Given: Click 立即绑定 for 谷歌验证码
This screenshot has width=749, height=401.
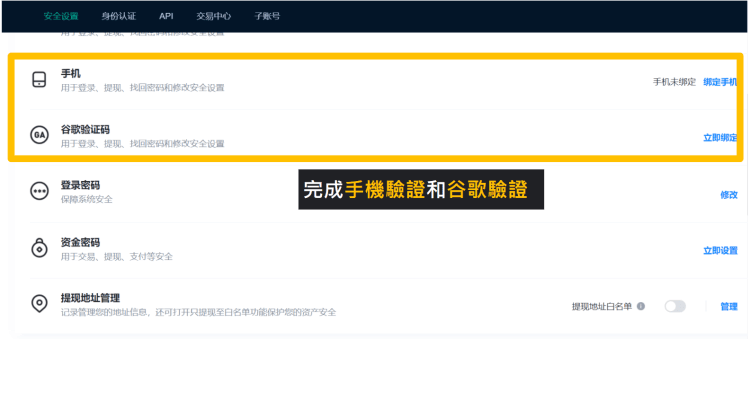Looking at the screenshot, I should 720,138.
